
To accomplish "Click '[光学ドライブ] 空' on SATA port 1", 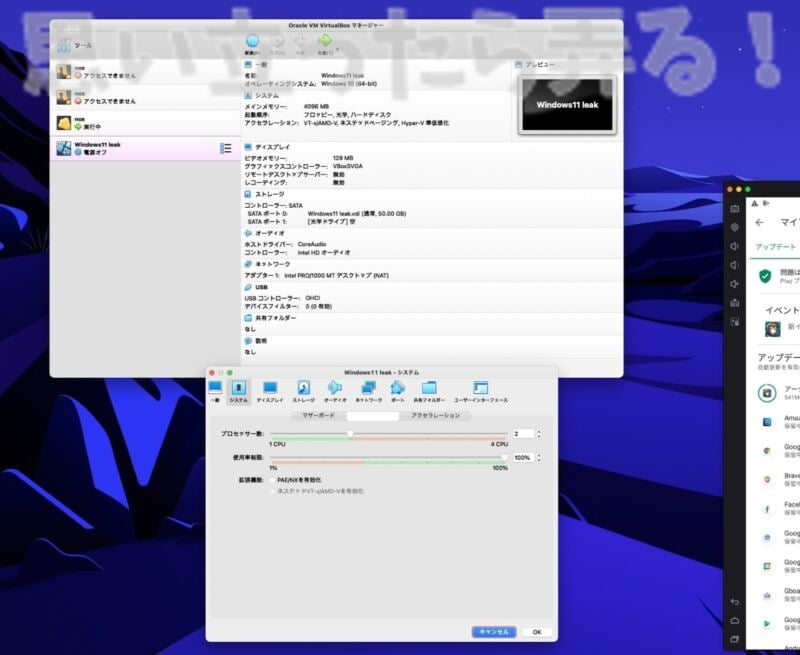I will coord(331,222).
